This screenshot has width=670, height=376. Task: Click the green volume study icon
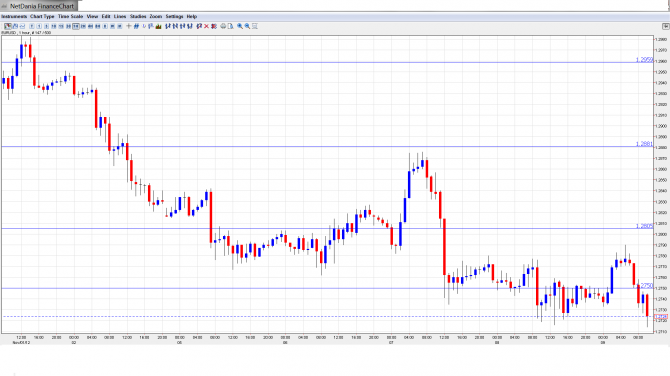point(159,26)
